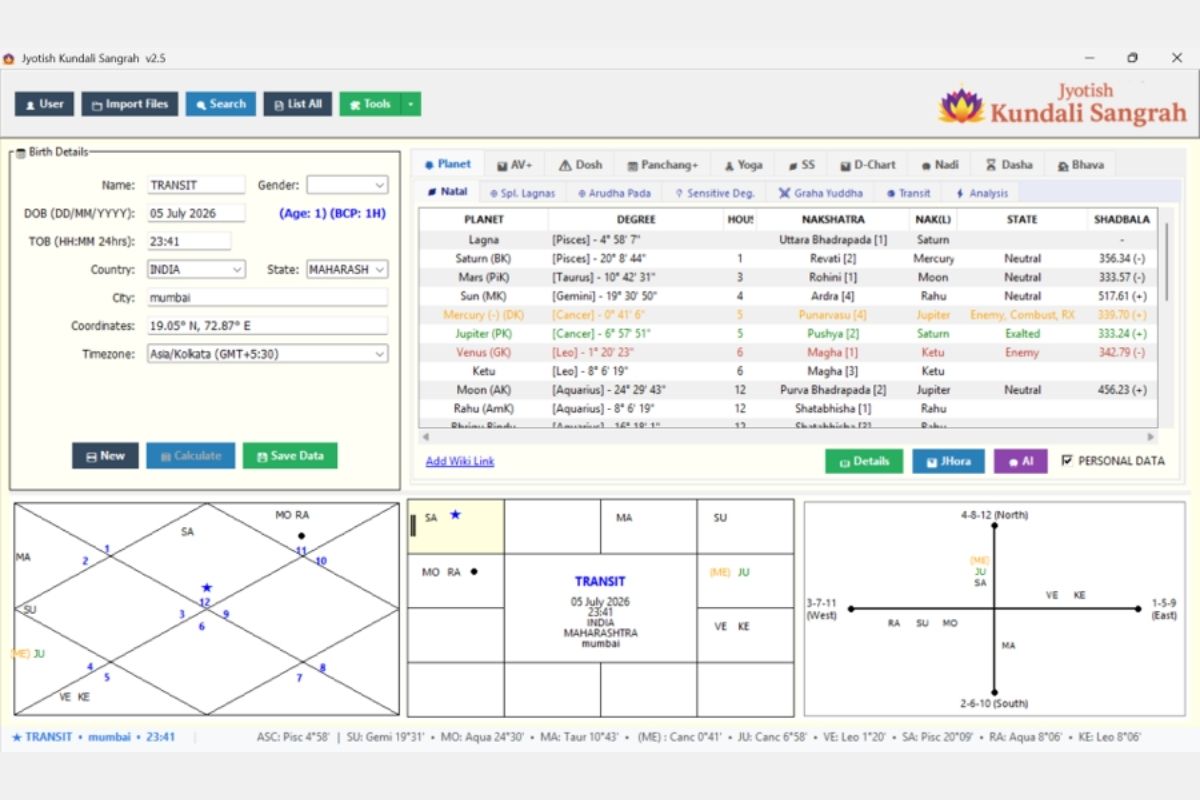
Task: Toggle the PERSONAL DATA checkbox
Action: tap(1067, 461)
